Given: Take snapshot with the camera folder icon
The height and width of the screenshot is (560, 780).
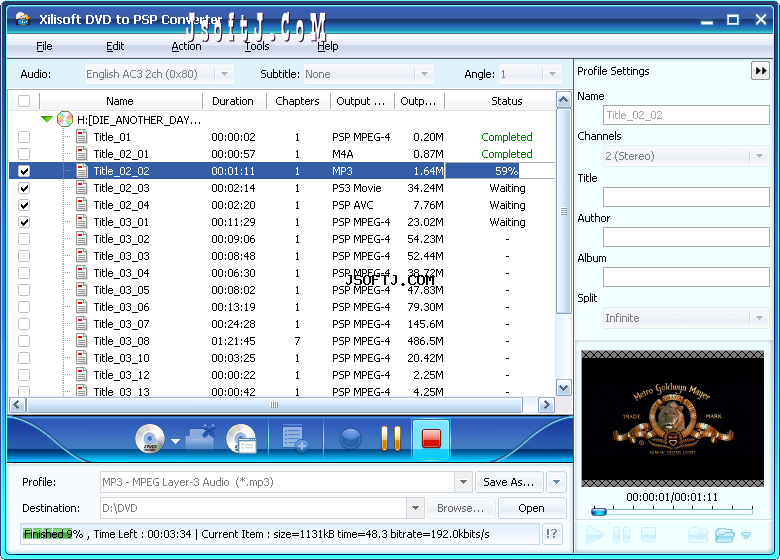Looking at the screenshot, I should click(697, 535).
